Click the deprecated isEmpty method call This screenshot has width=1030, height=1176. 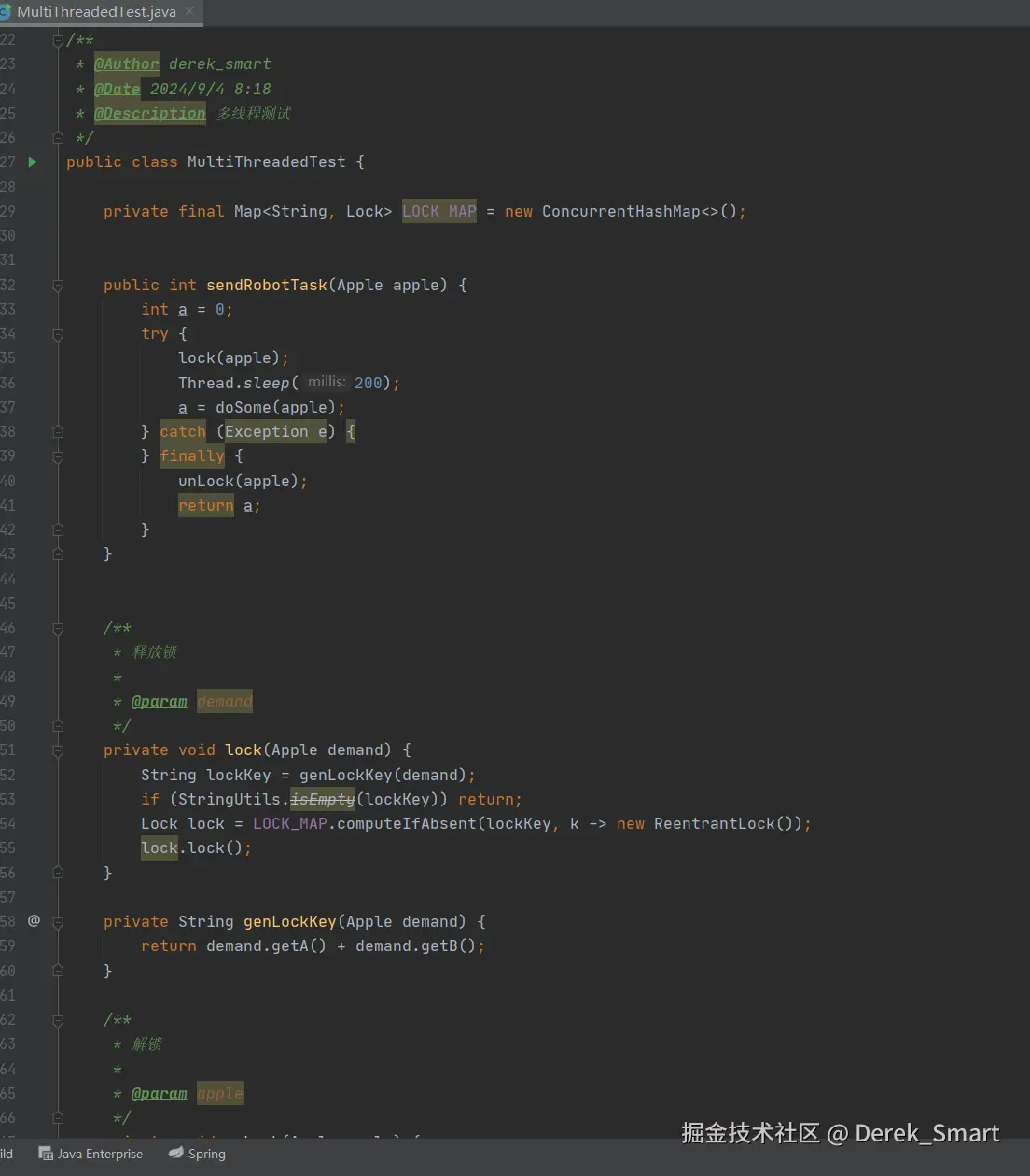(x=323, y=799)
